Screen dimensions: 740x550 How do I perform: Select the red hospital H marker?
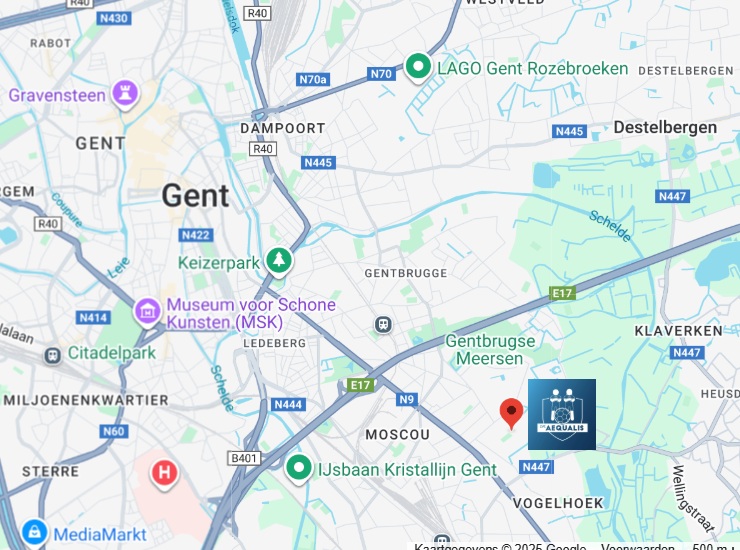164,474
